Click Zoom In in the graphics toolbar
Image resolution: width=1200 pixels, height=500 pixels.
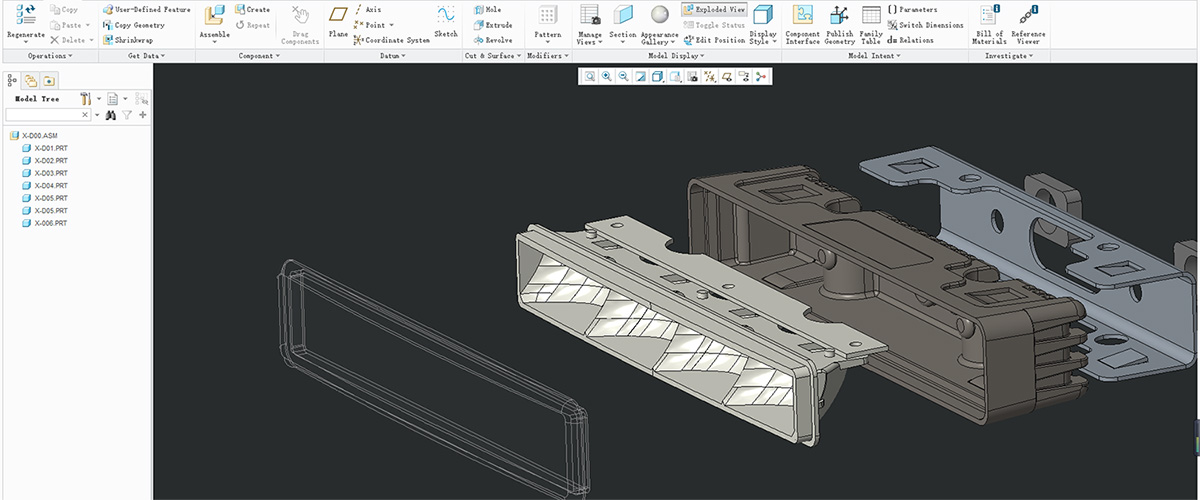click(606, 76)
